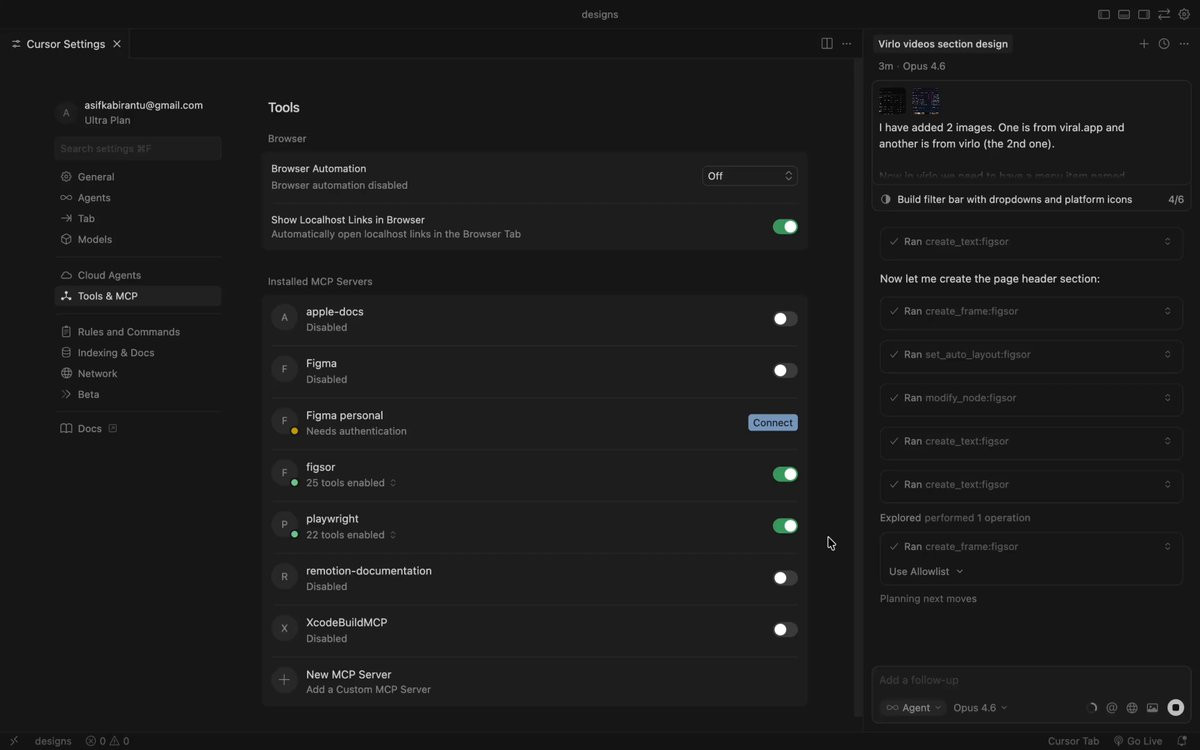Click the designs folder in status bar
This screenshot has height=750, width=1200.
[53, 741]
